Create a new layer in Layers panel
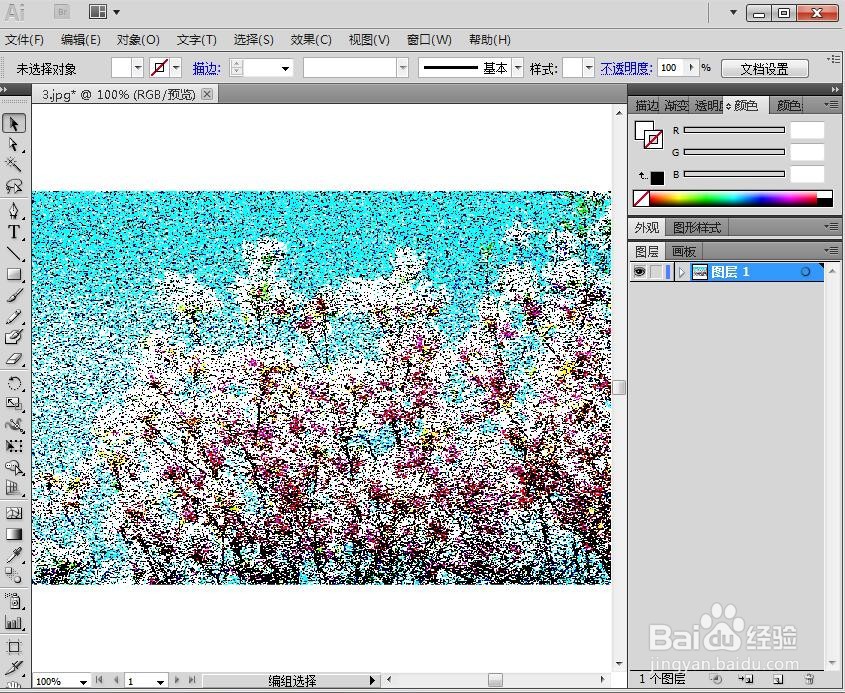 click(x=778, y=679)
